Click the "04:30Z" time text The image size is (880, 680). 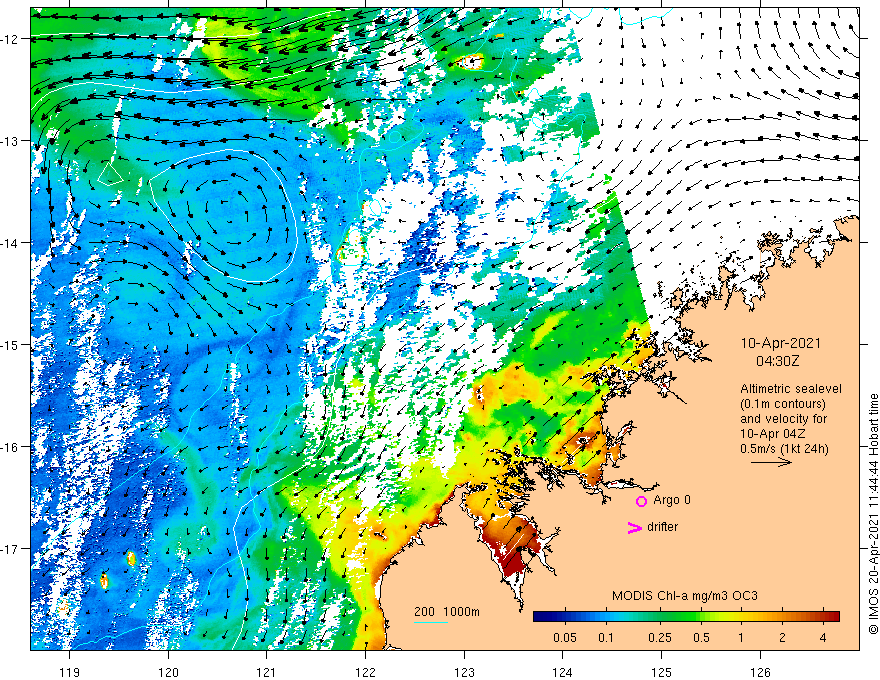(x=777, y=361)
